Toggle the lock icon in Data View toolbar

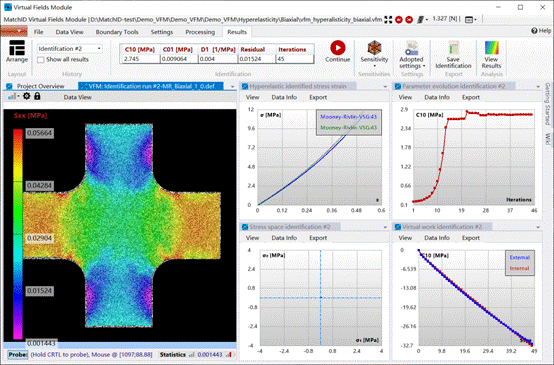pos(37,96)
